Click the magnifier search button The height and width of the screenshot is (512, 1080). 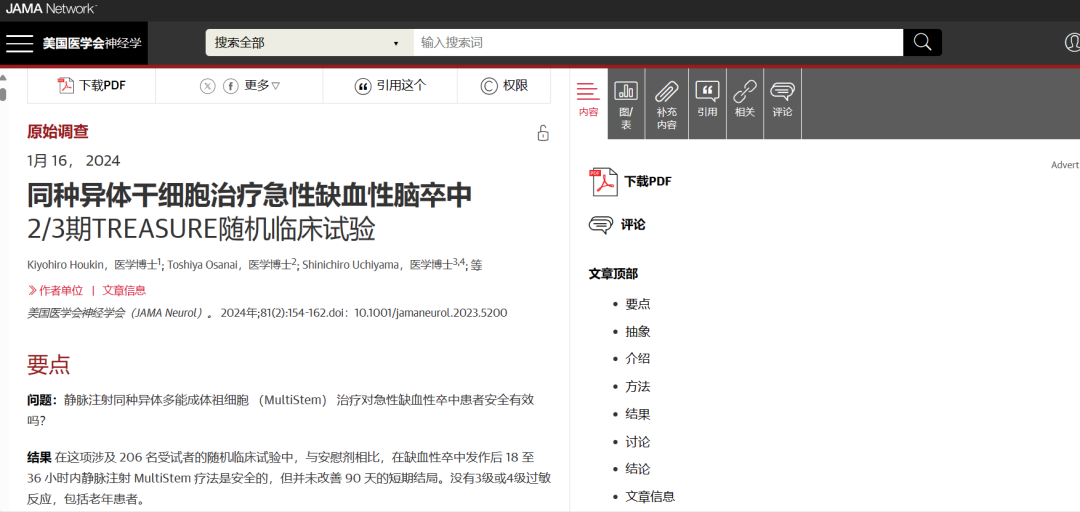[x=922, y=43]
